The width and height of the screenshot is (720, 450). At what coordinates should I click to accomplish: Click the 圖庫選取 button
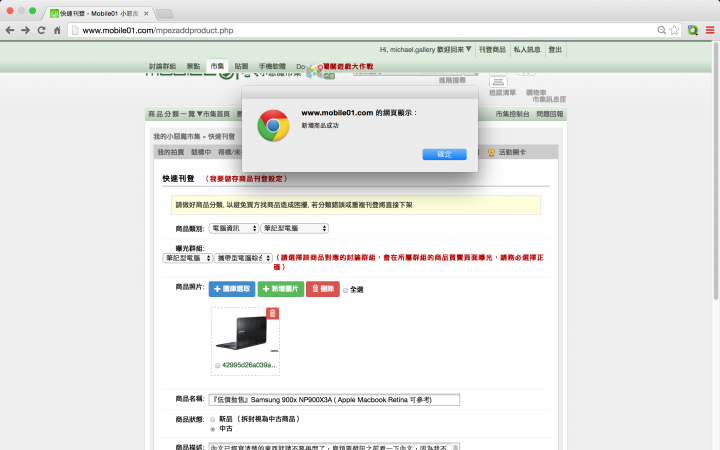click(x=232, y=289)
